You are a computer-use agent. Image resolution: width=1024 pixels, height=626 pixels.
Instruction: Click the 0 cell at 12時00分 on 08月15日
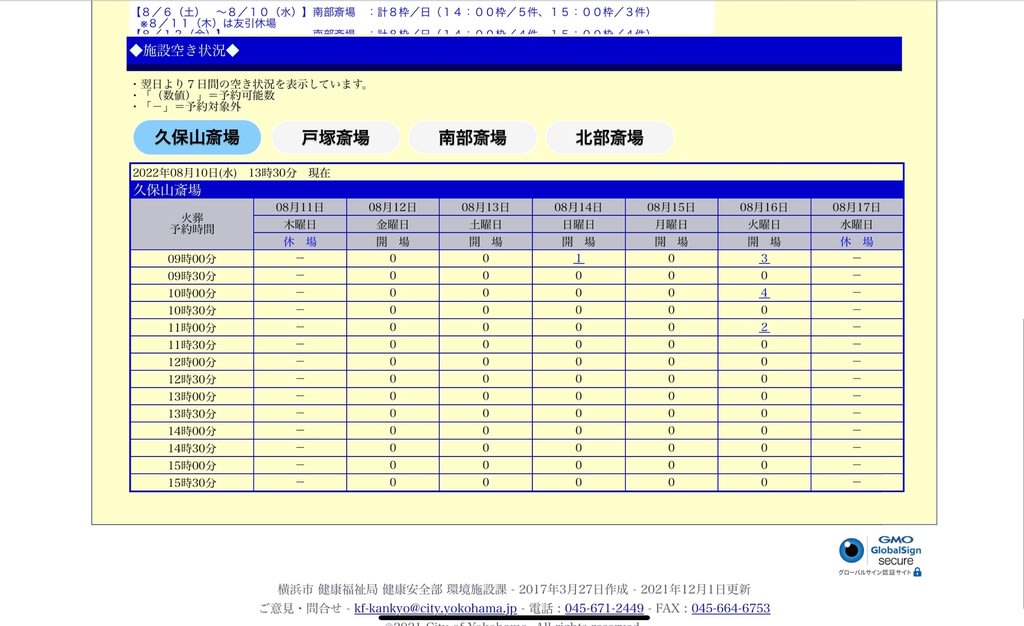(x=671, y=362)
